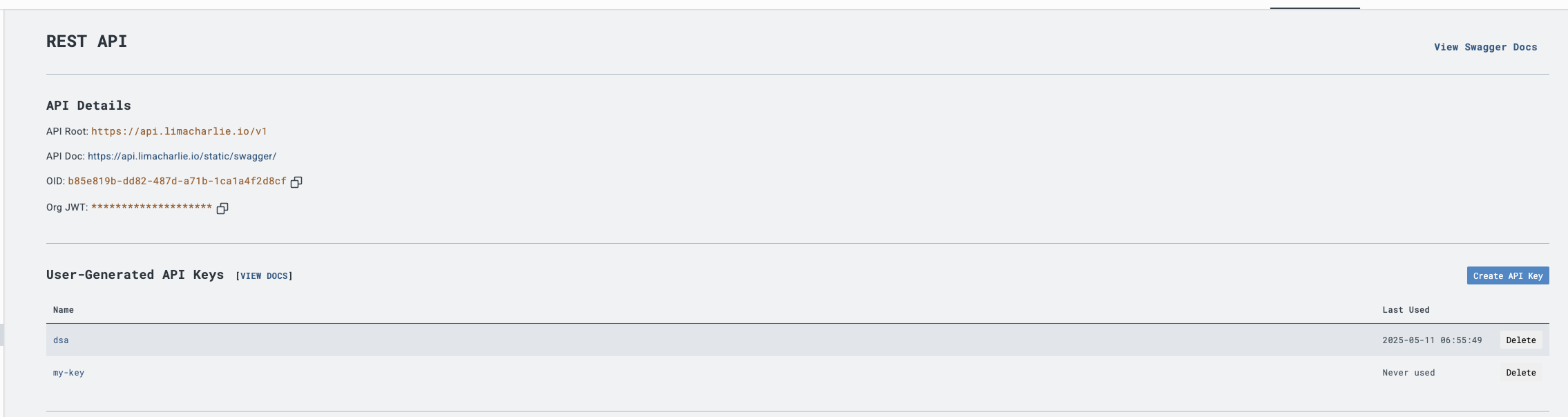Delete the my-key API key
Screen dimensions: 1568x417
coord(1520,371)
